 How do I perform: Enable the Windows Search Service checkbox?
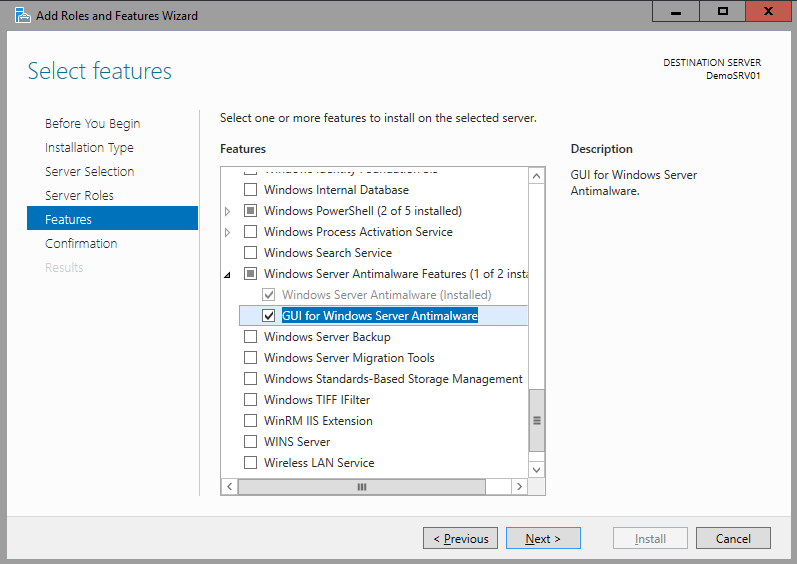tap(251, 253)
